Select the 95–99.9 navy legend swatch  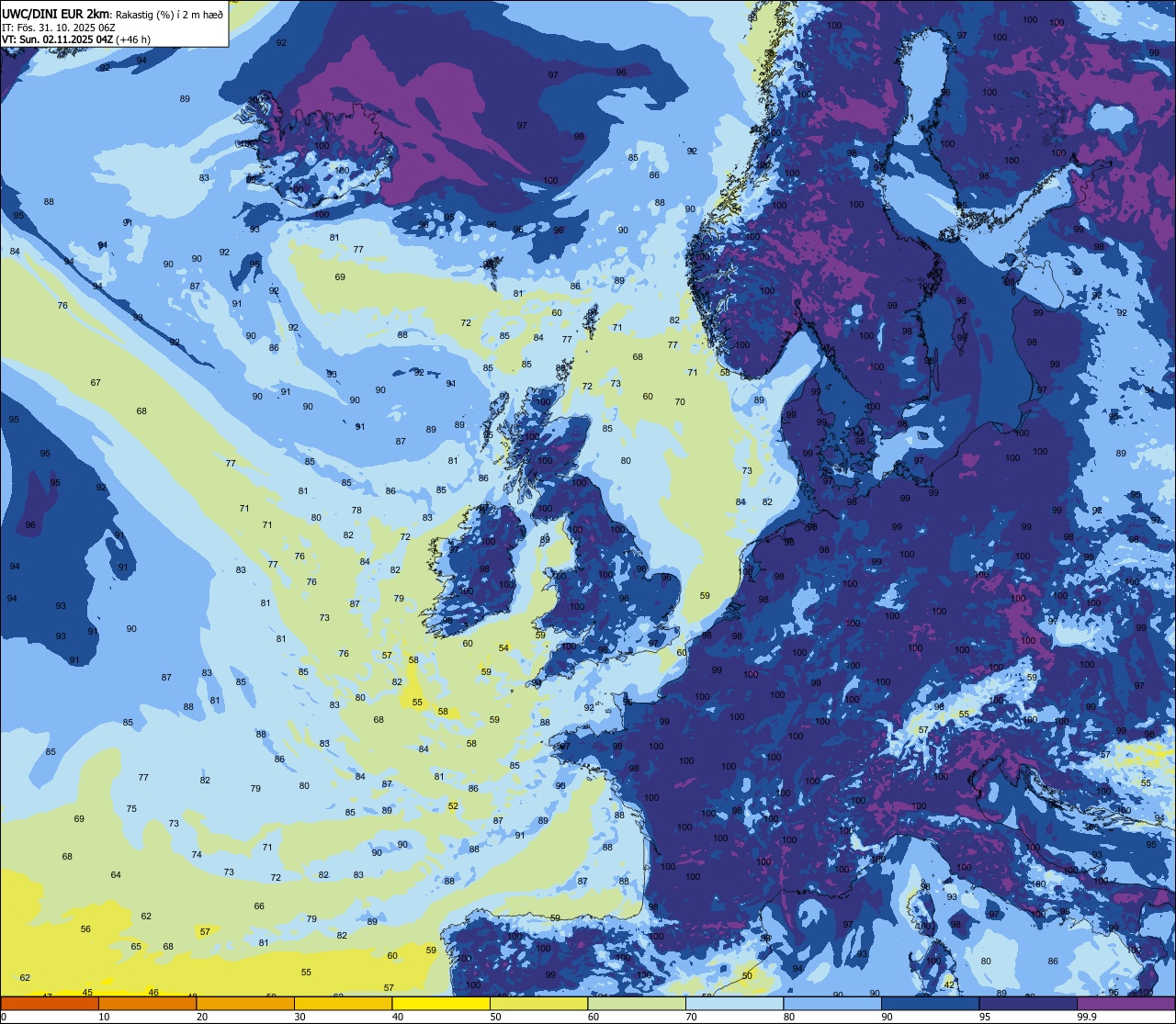(x=1028, y=1003)
